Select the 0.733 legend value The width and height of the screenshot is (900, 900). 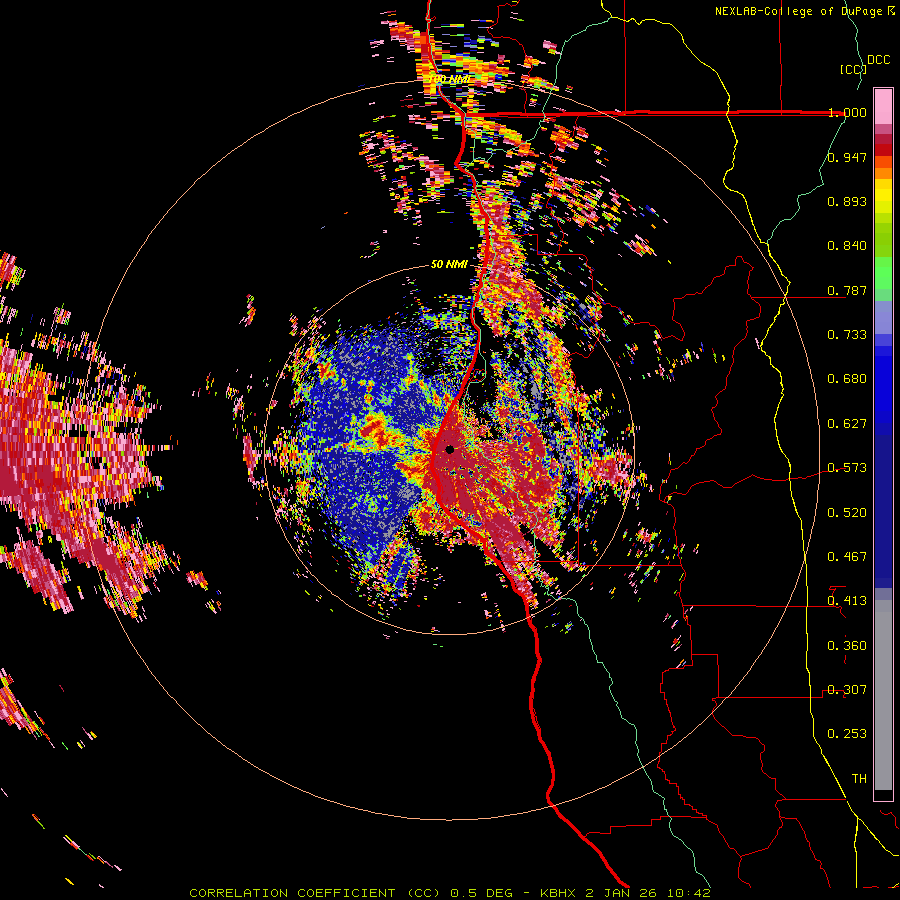847,334
